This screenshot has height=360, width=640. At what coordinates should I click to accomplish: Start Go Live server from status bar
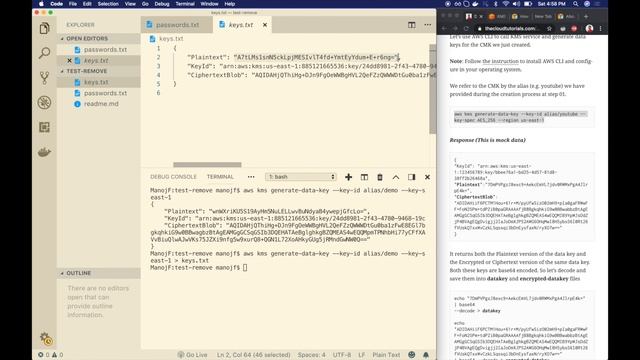pos(192,355)
